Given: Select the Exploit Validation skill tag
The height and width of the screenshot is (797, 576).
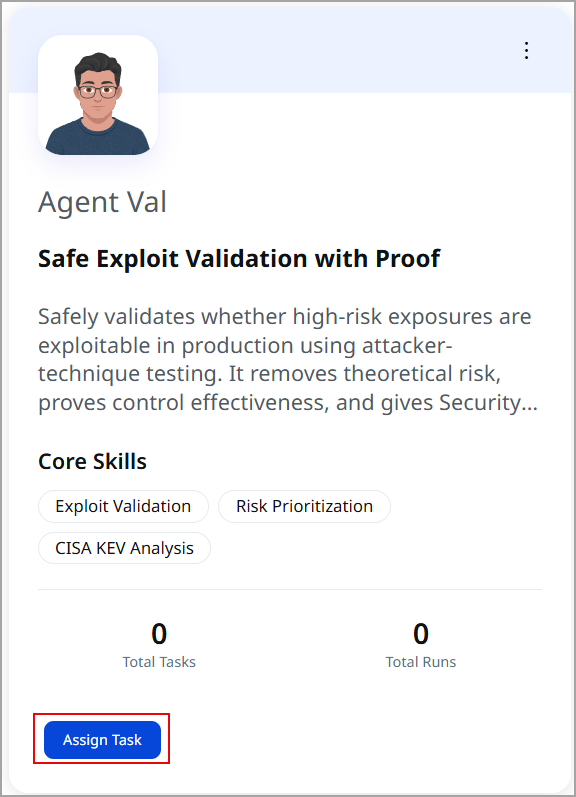Looking at the screenshot, I should 123,506.
